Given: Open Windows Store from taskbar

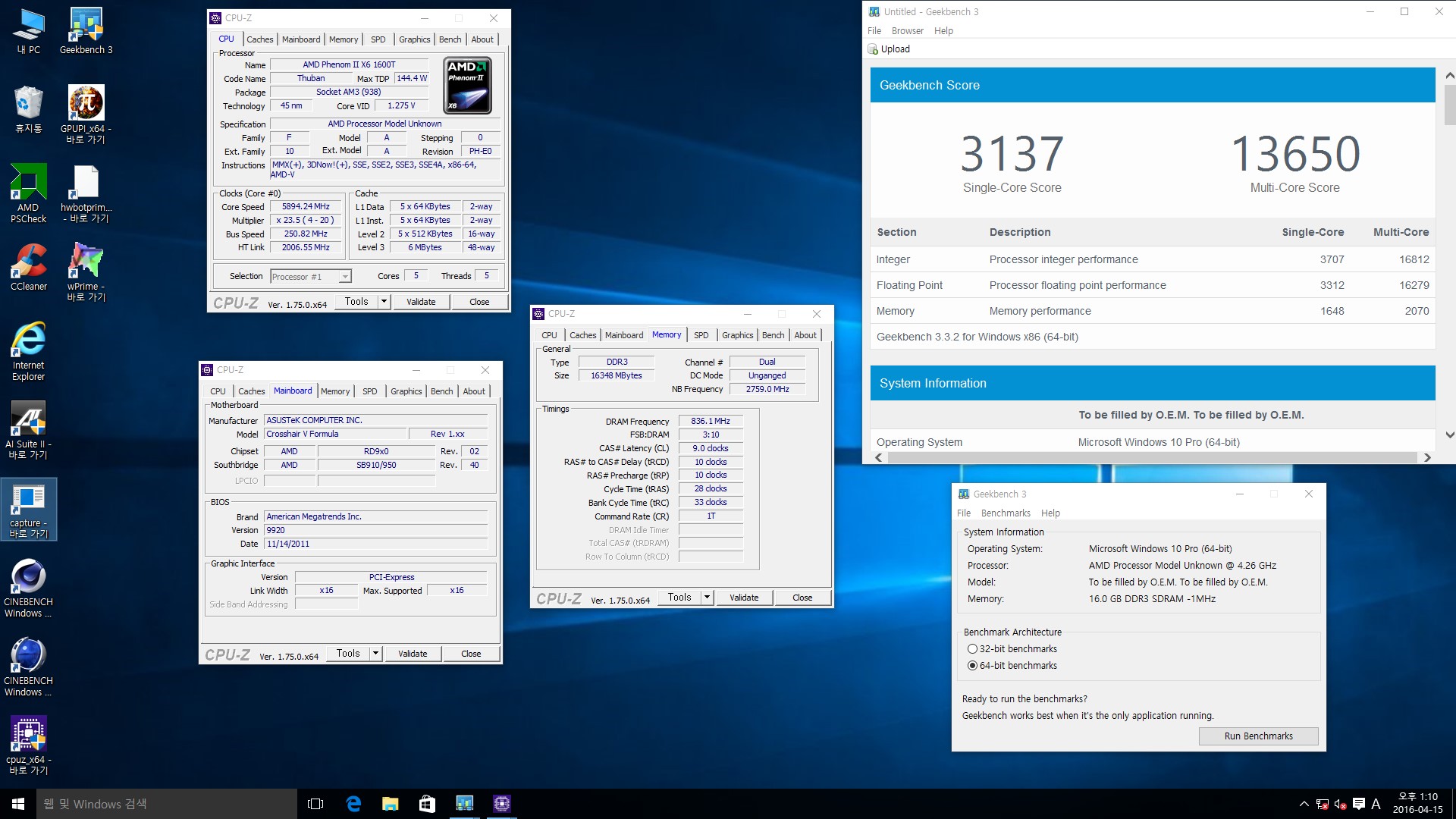Looking at the screenshot, I should 427,804.
